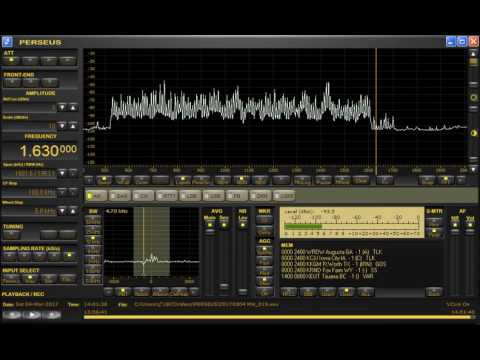Select the topmost BW filter button
The width and height of the screenshot is (480, 360).
[93, 220]
